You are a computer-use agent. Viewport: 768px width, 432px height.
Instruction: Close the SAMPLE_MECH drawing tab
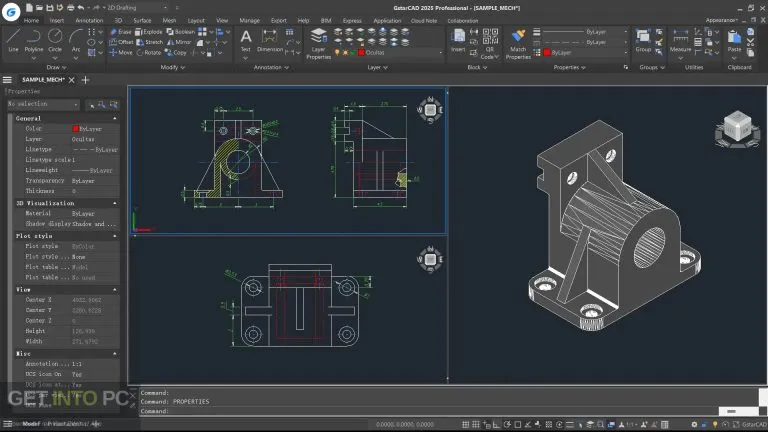coord(72,80)
